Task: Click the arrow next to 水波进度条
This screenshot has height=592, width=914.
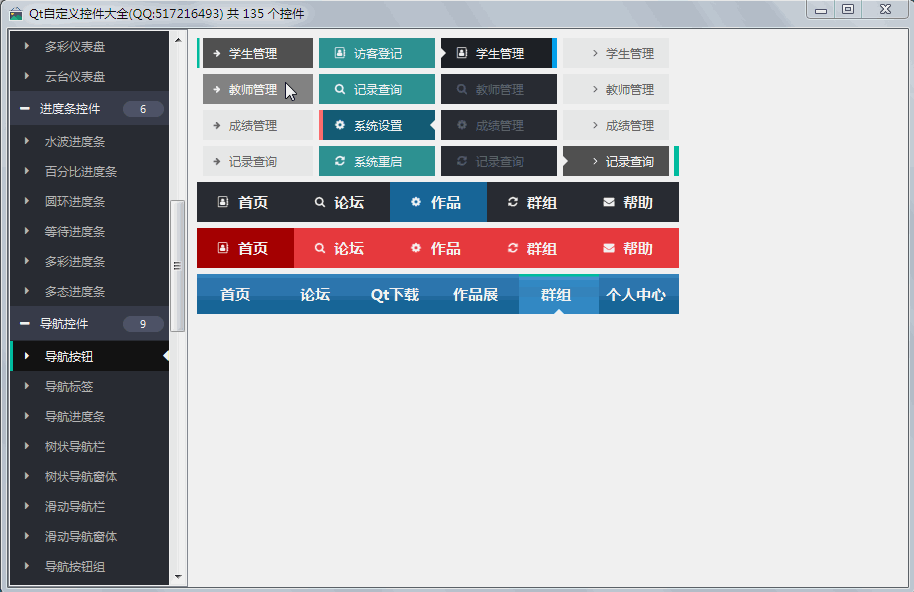Action: point(27,142)
